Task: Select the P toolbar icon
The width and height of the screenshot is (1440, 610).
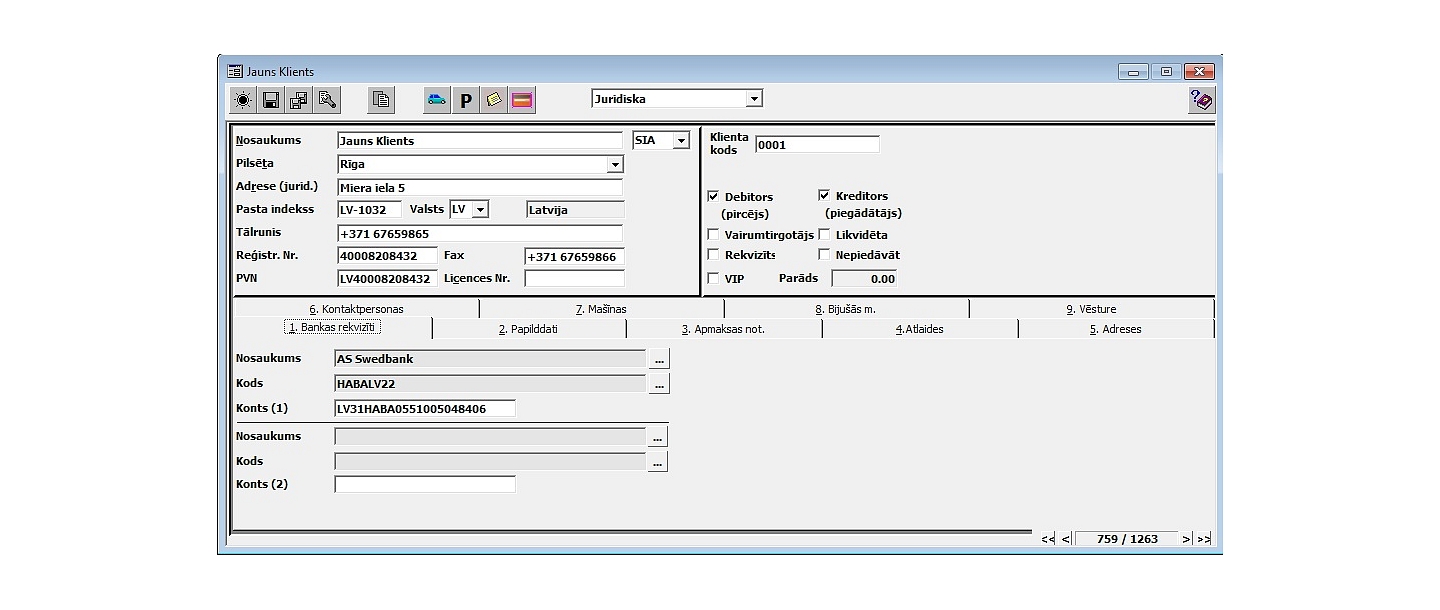Action: click(466, 99)
